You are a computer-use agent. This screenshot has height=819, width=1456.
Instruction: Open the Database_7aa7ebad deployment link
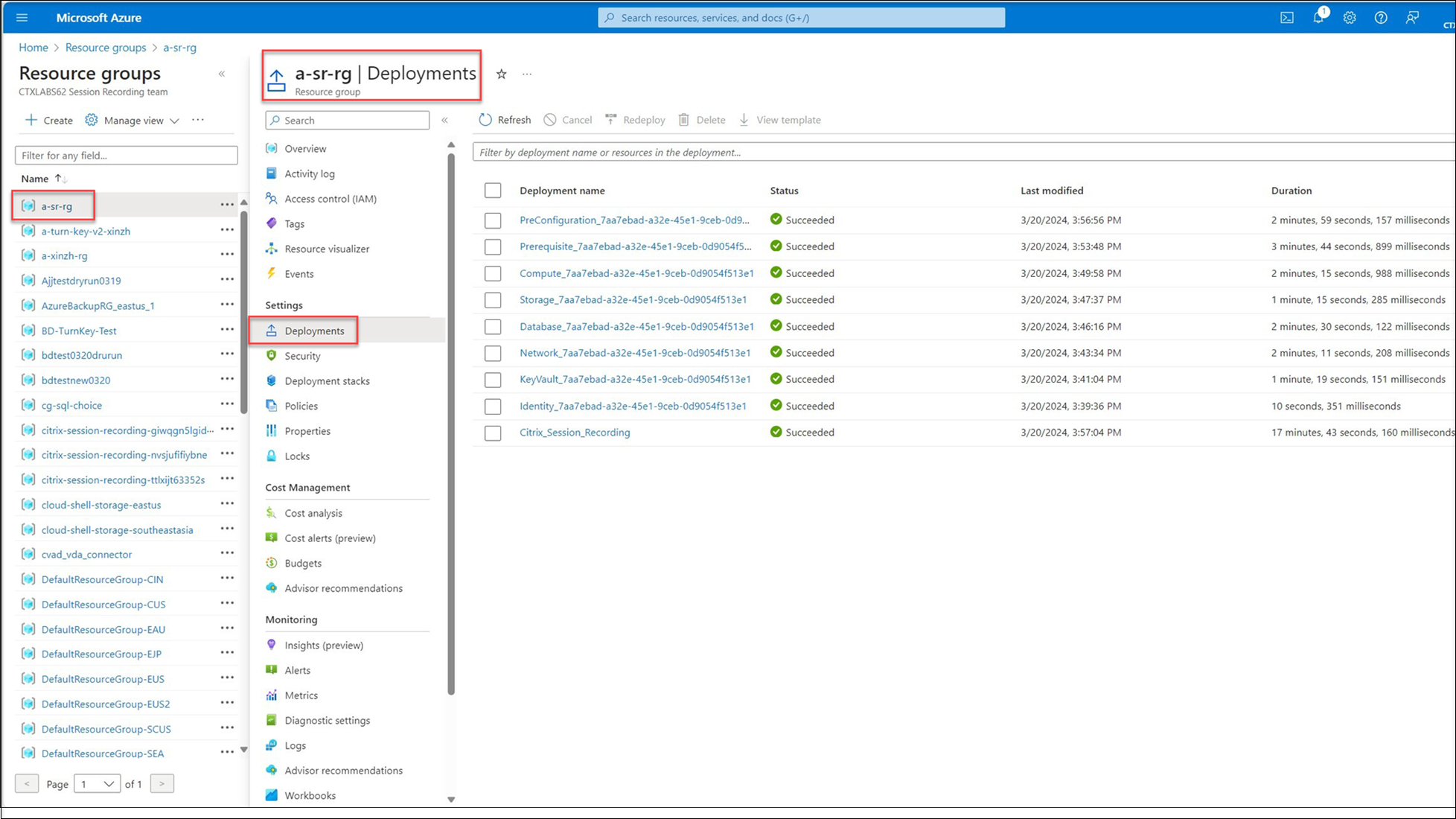click(636, 326)
